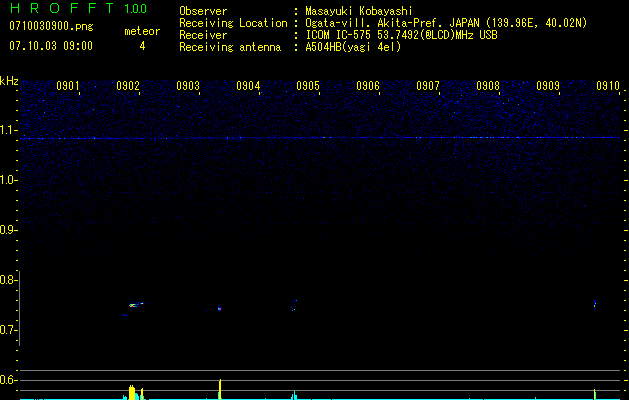Click the date stamp 07.10.03 09:00
Image resolution: width=629 pixels, height=400 pixels.
(x=51, y=45)
